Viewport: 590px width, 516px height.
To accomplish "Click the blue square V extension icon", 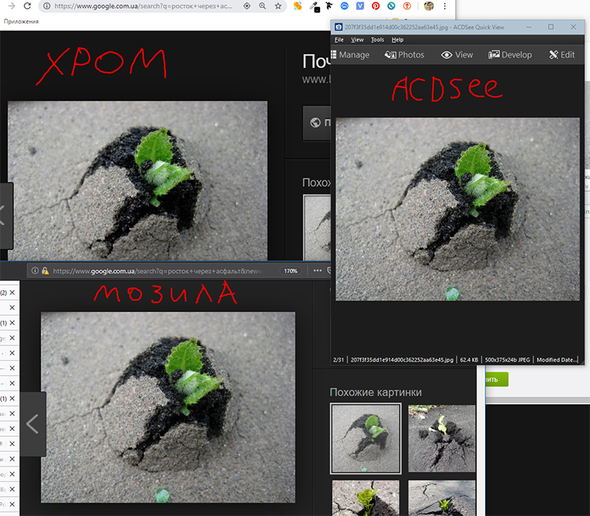I will [360, 6].
